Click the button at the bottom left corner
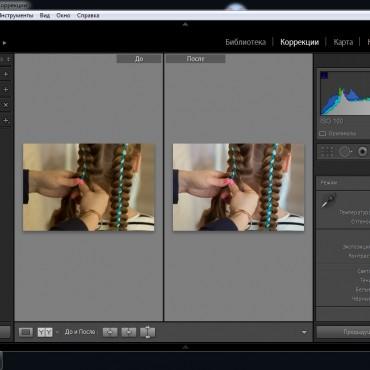The height and width of the screenshot is (370, 370). (x=5, y=332)
